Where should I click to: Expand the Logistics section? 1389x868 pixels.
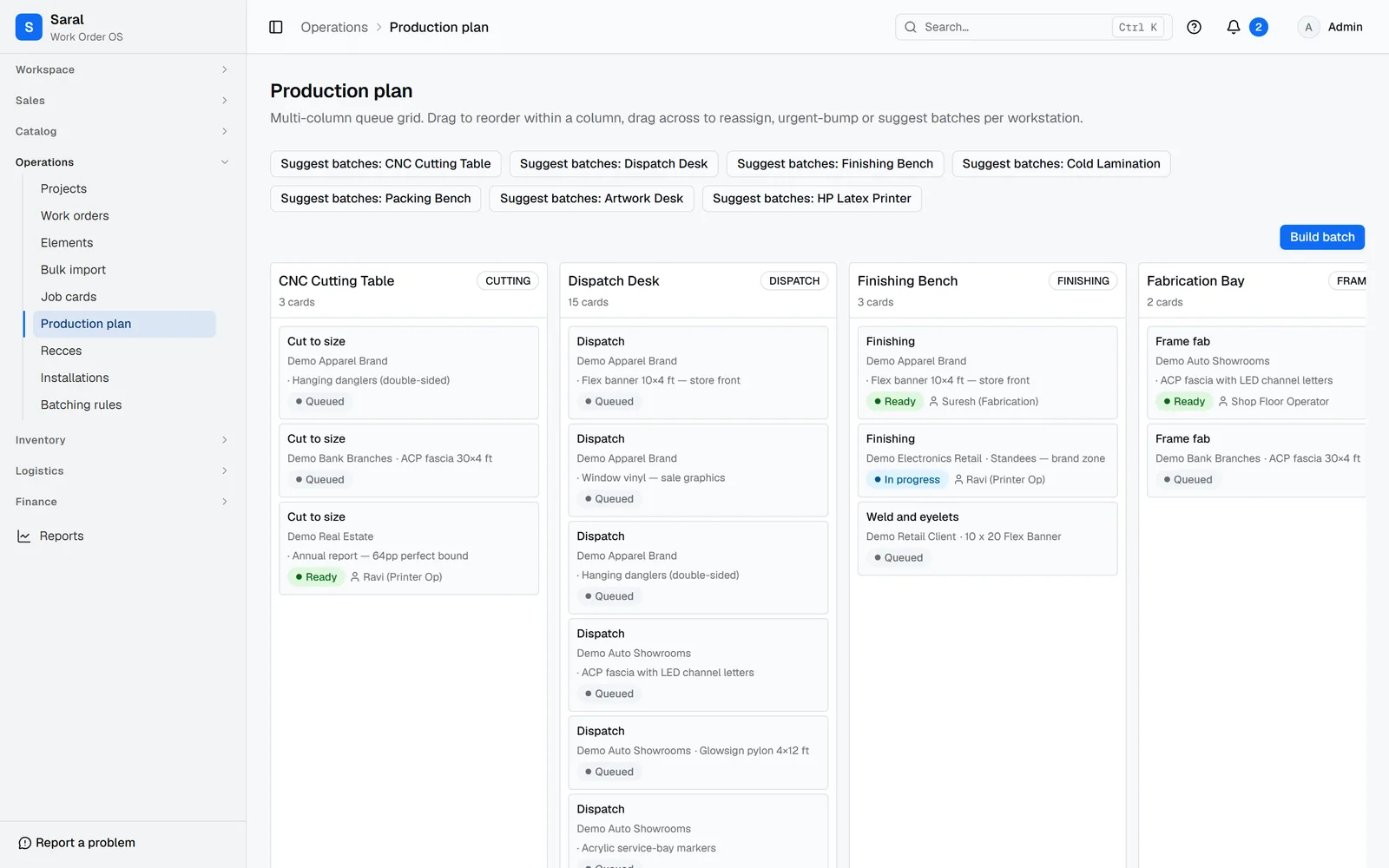122,470
